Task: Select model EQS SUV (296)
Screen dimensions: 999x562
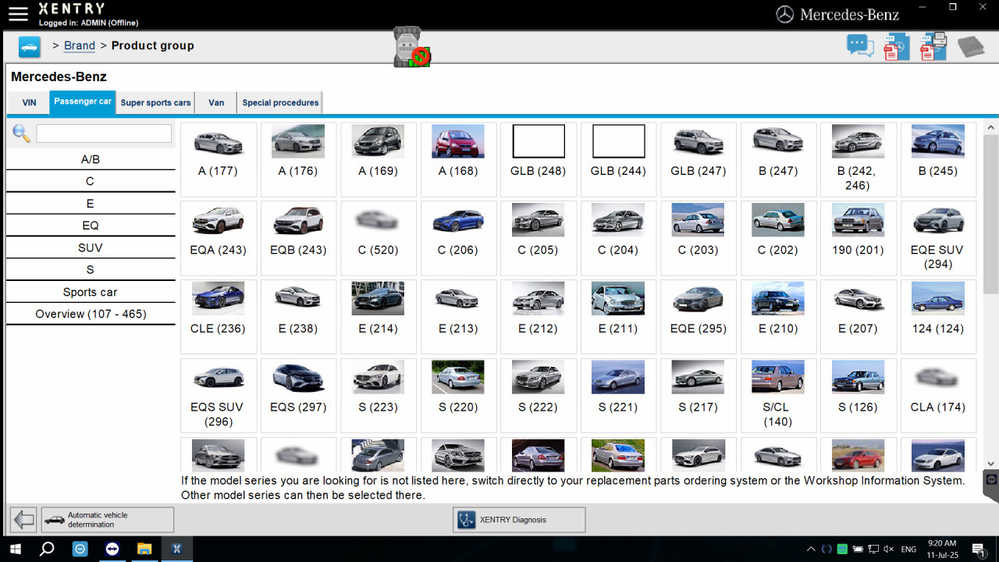Action: [x=218, y=395]
